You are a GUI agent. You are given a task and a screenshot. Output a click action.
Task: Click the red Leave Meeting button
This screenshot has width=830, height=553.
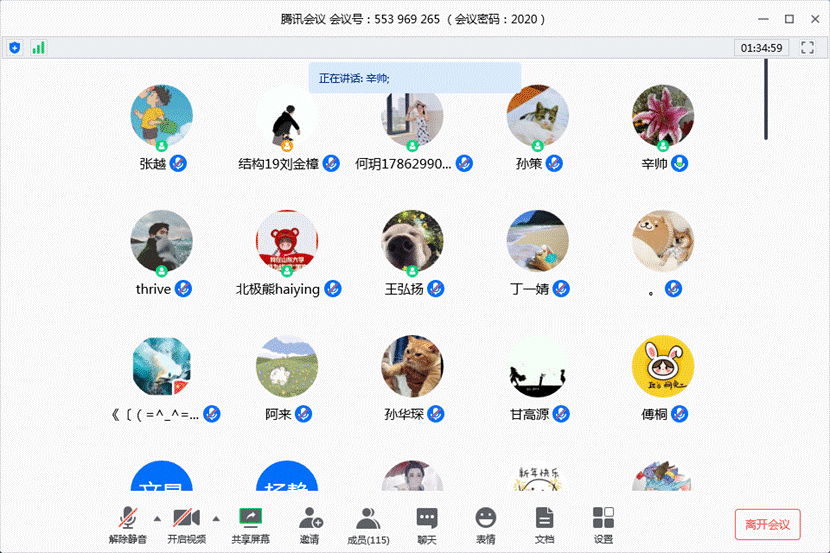(767, 524)
